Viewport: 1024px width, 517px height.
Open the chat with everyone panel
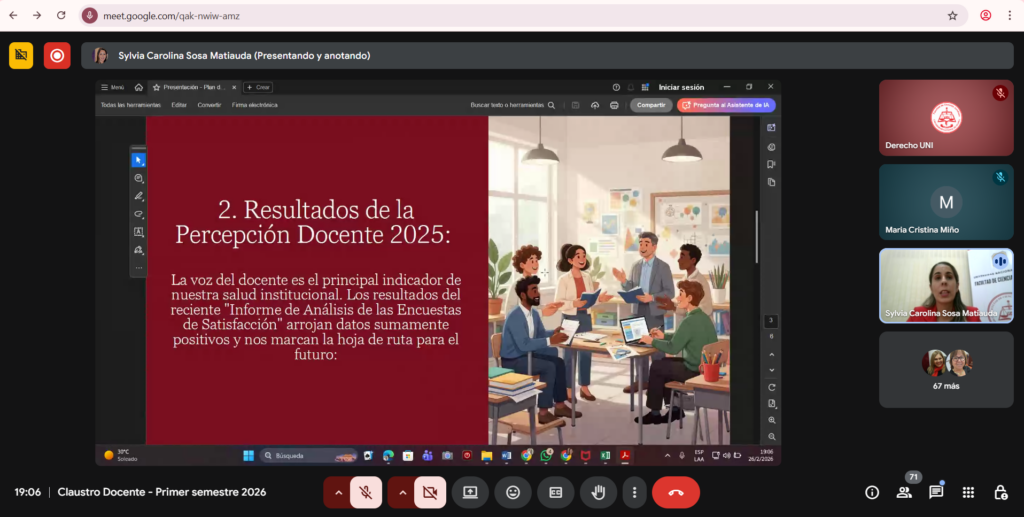click(x=936, y=492)
